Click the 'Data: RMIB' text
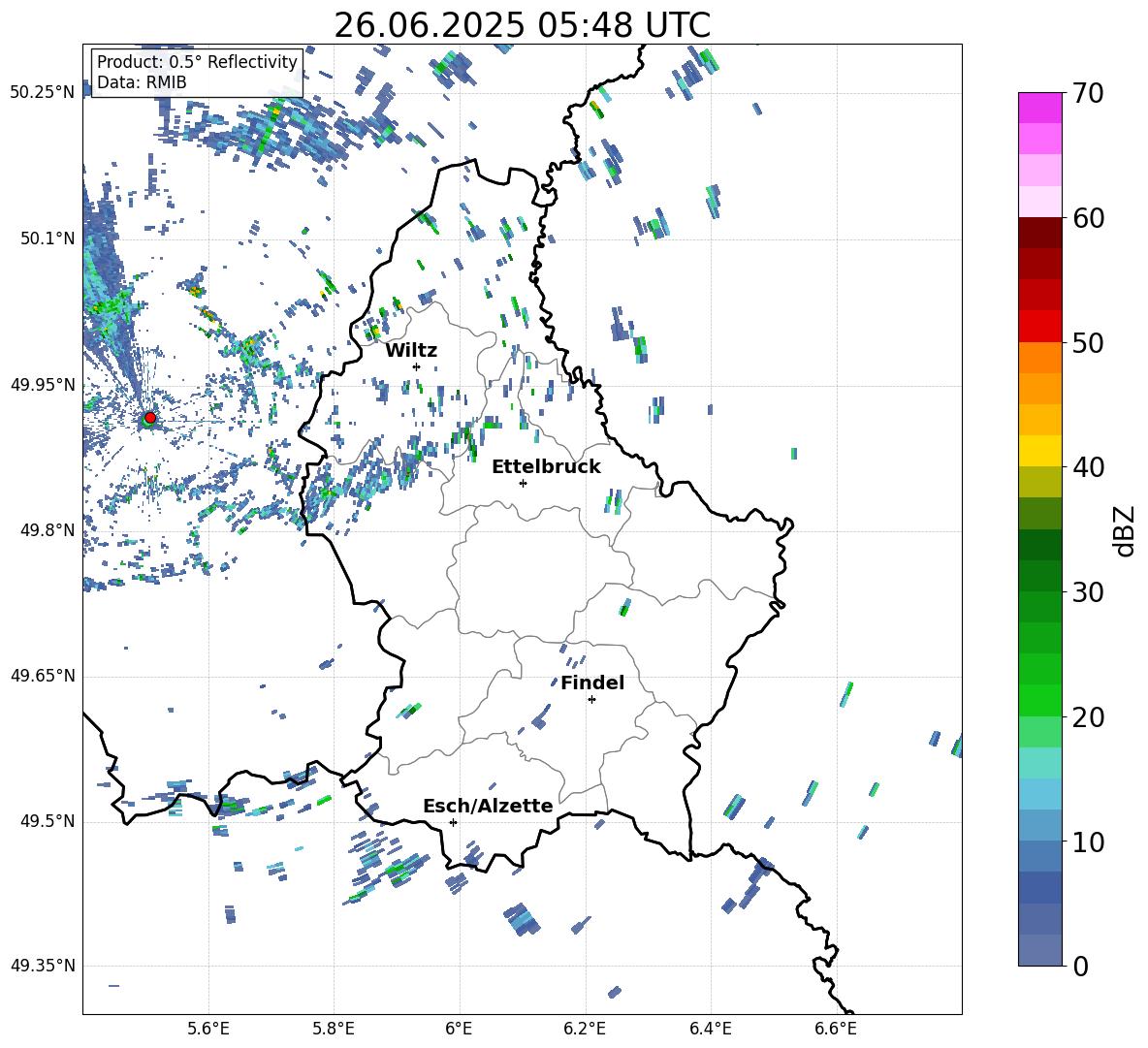 point(142,82)
